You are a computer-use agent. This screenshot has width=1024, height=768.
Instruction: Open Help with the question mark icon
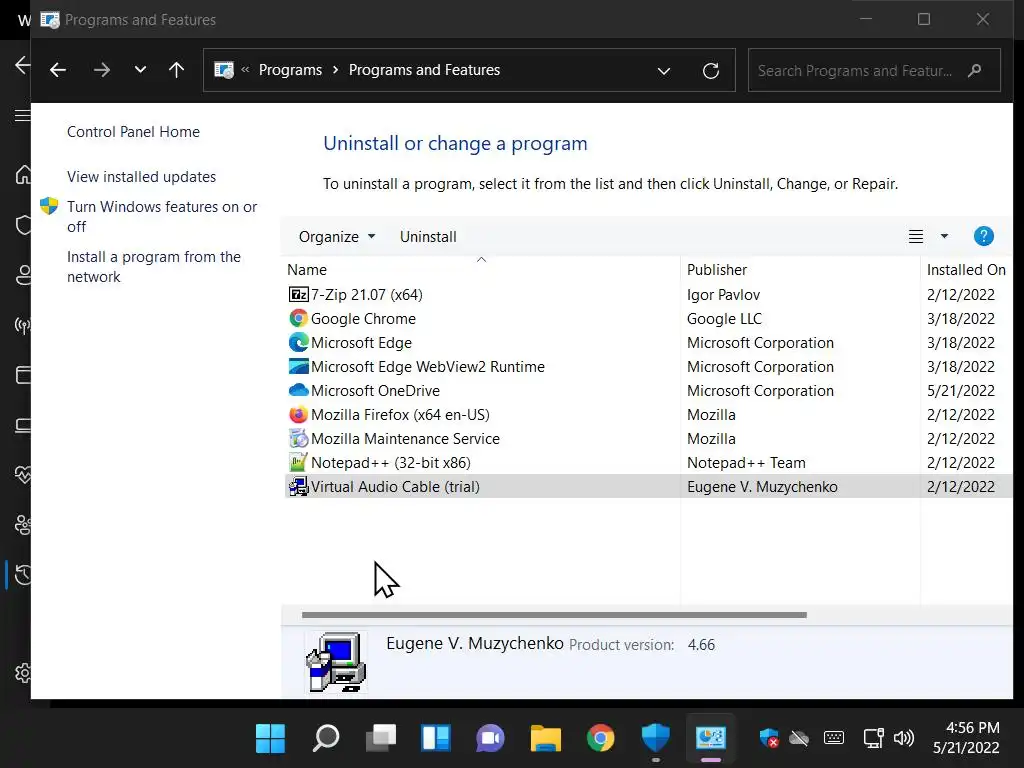984,236
